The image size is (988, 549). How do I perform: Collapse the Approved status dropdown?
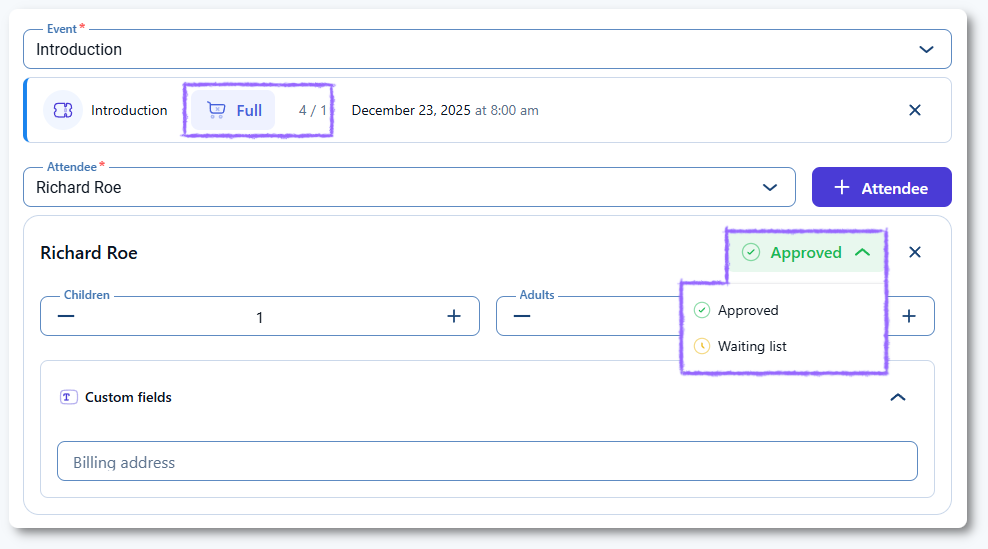(x=863, y=252)
